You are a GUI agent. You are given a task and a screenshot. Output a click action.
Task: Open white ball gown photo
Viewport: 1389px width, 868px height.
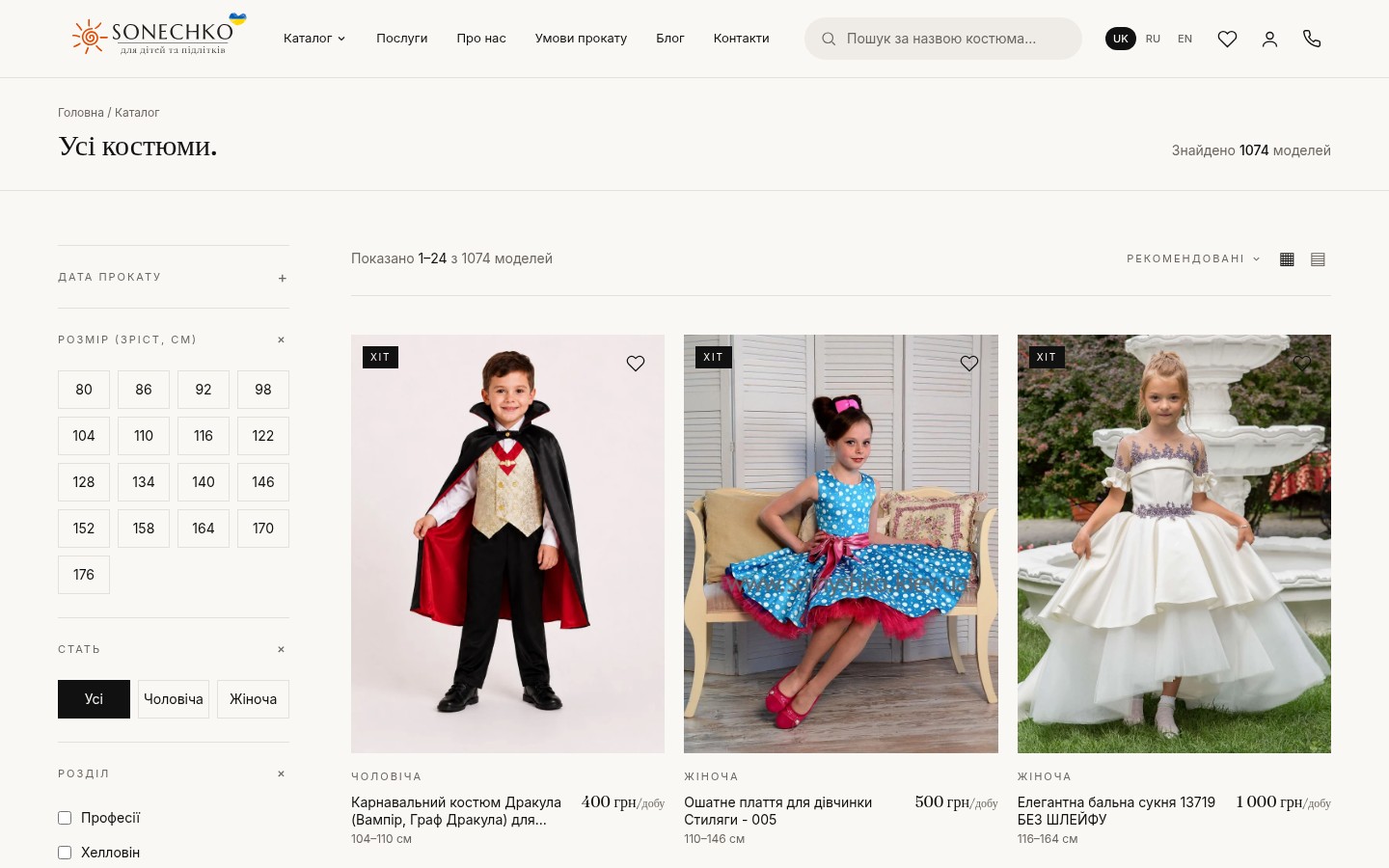[1174, 544]
